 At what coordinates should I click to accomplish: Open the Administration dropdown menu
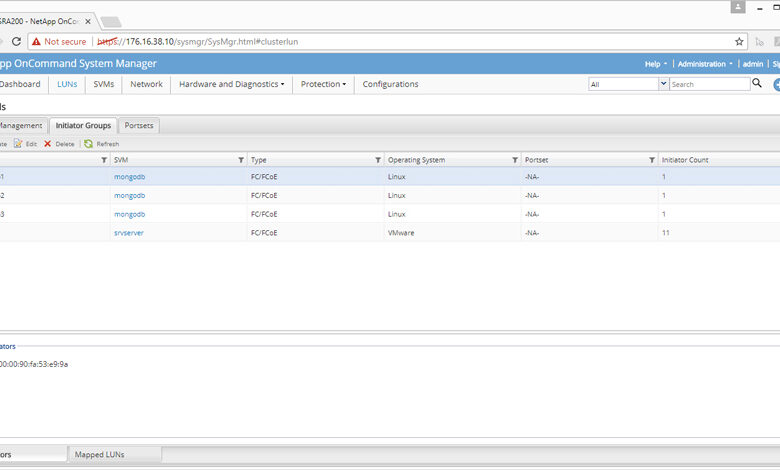[x=705, y=64]
